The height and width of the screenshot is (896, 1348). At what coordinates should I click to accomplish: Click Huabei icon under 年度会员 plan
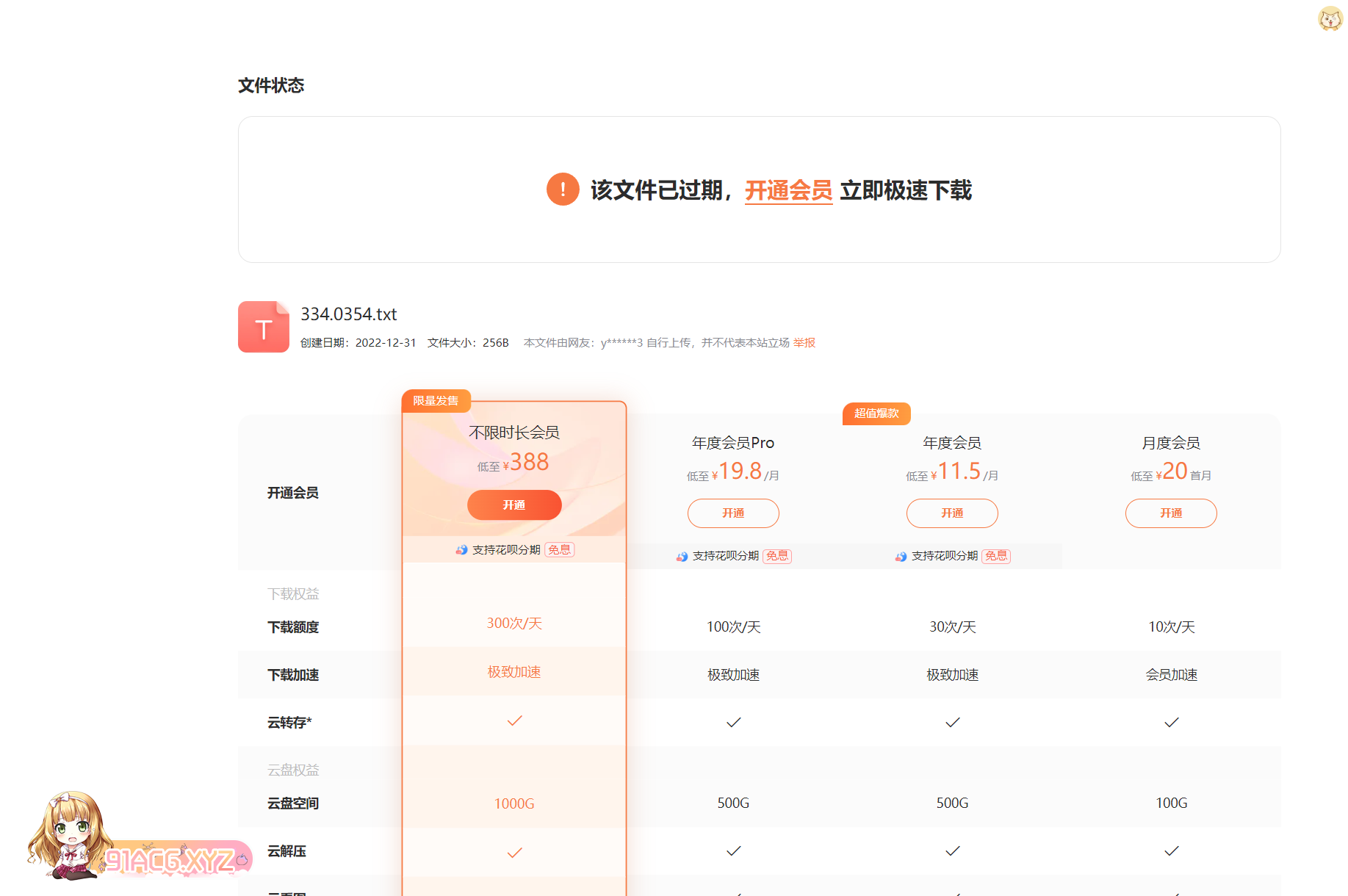[901, 557]
